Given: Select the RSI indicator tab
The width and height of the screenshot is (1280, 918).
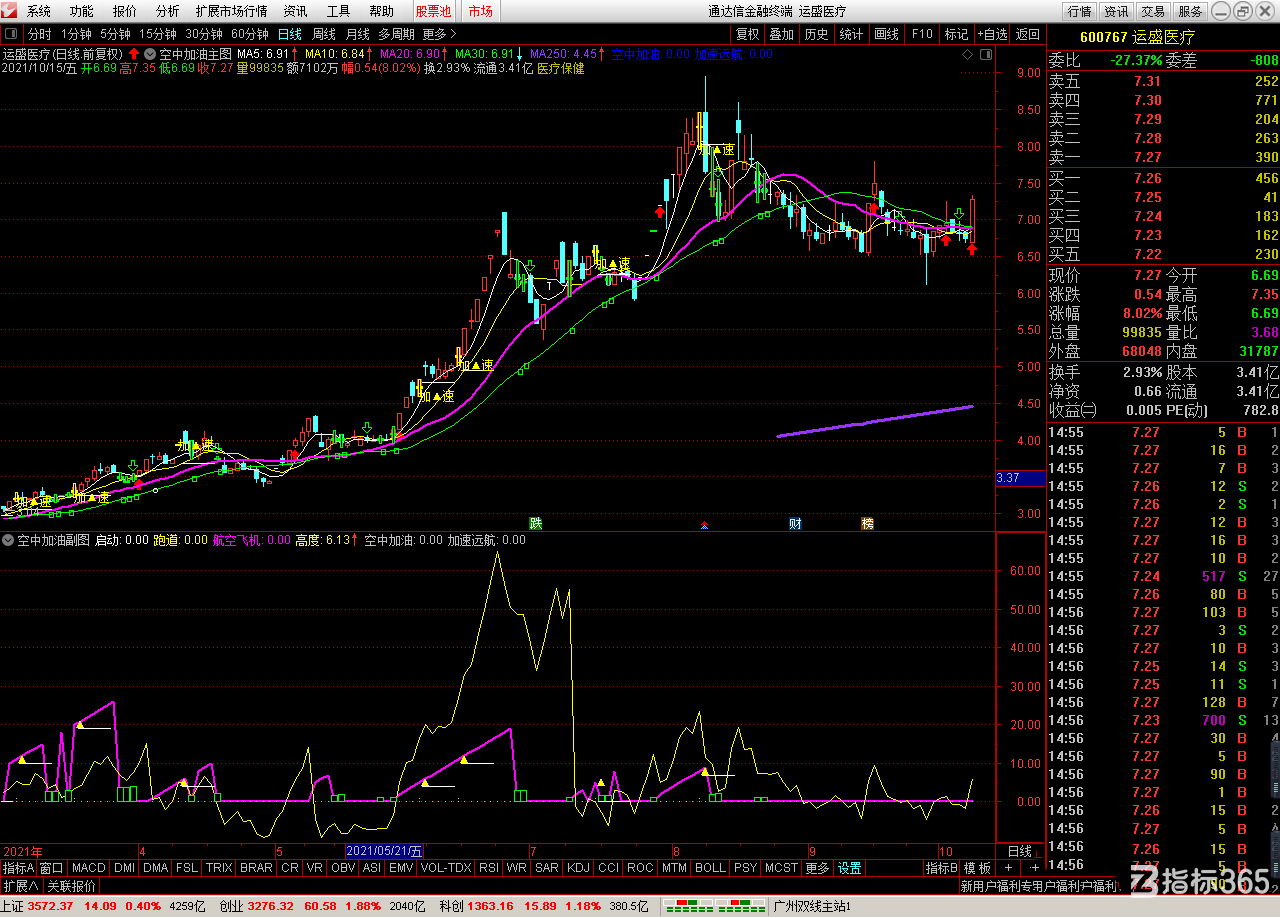Looking at the screenshot, I should pyautogui.click(x=489, y=868).
